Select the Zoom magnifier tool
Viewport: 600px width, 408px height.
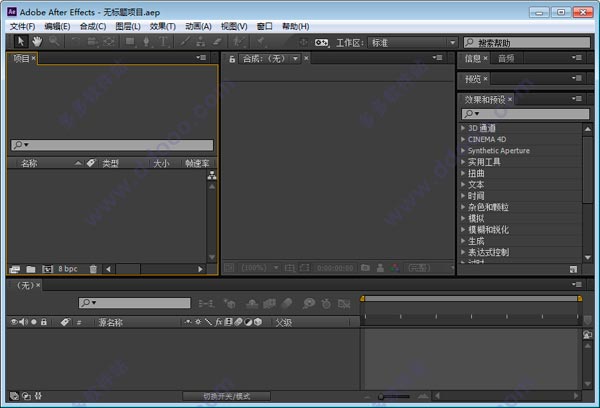click(54, 41)
